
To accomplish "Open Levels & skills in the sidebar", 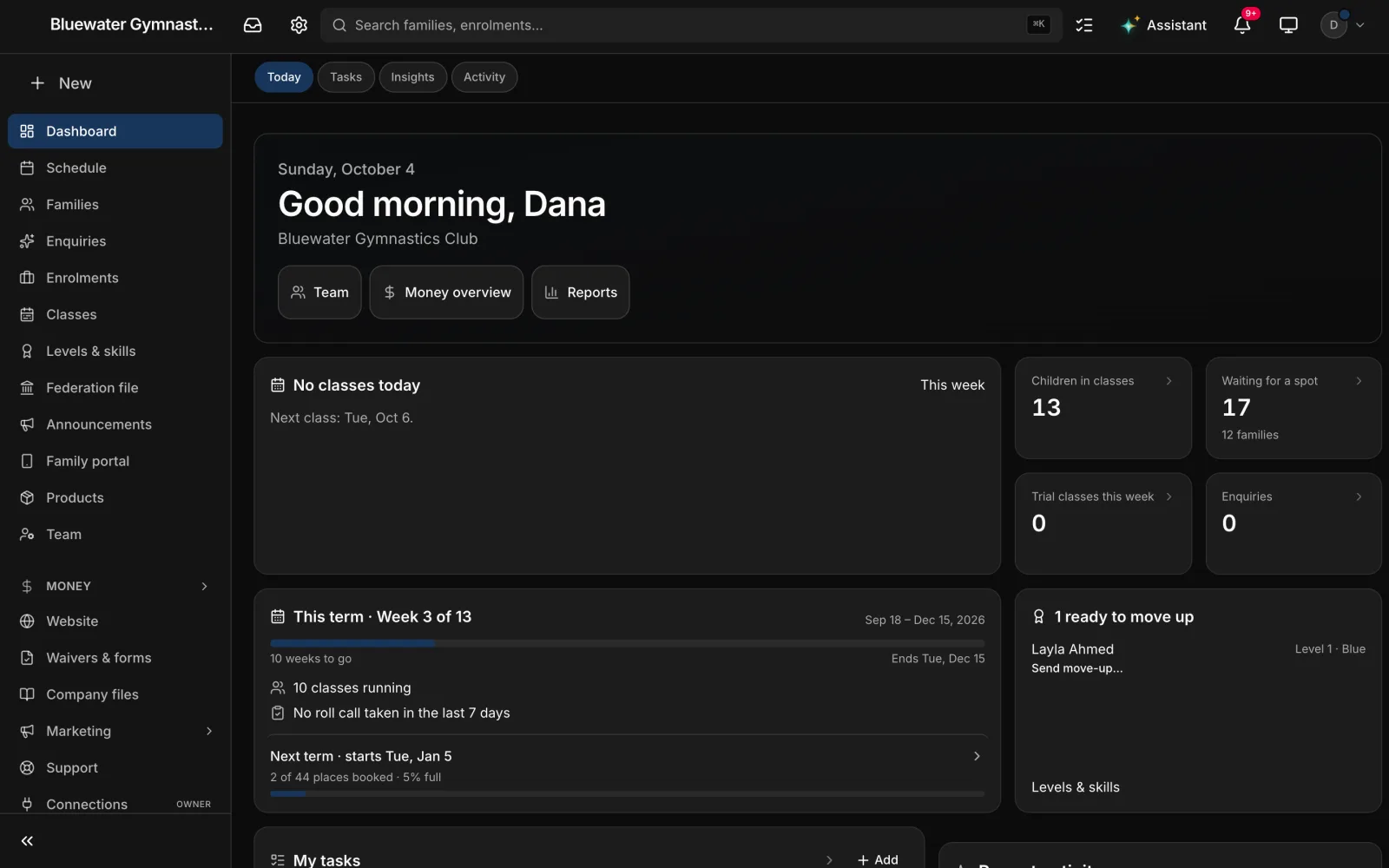I will pos(115,351).
